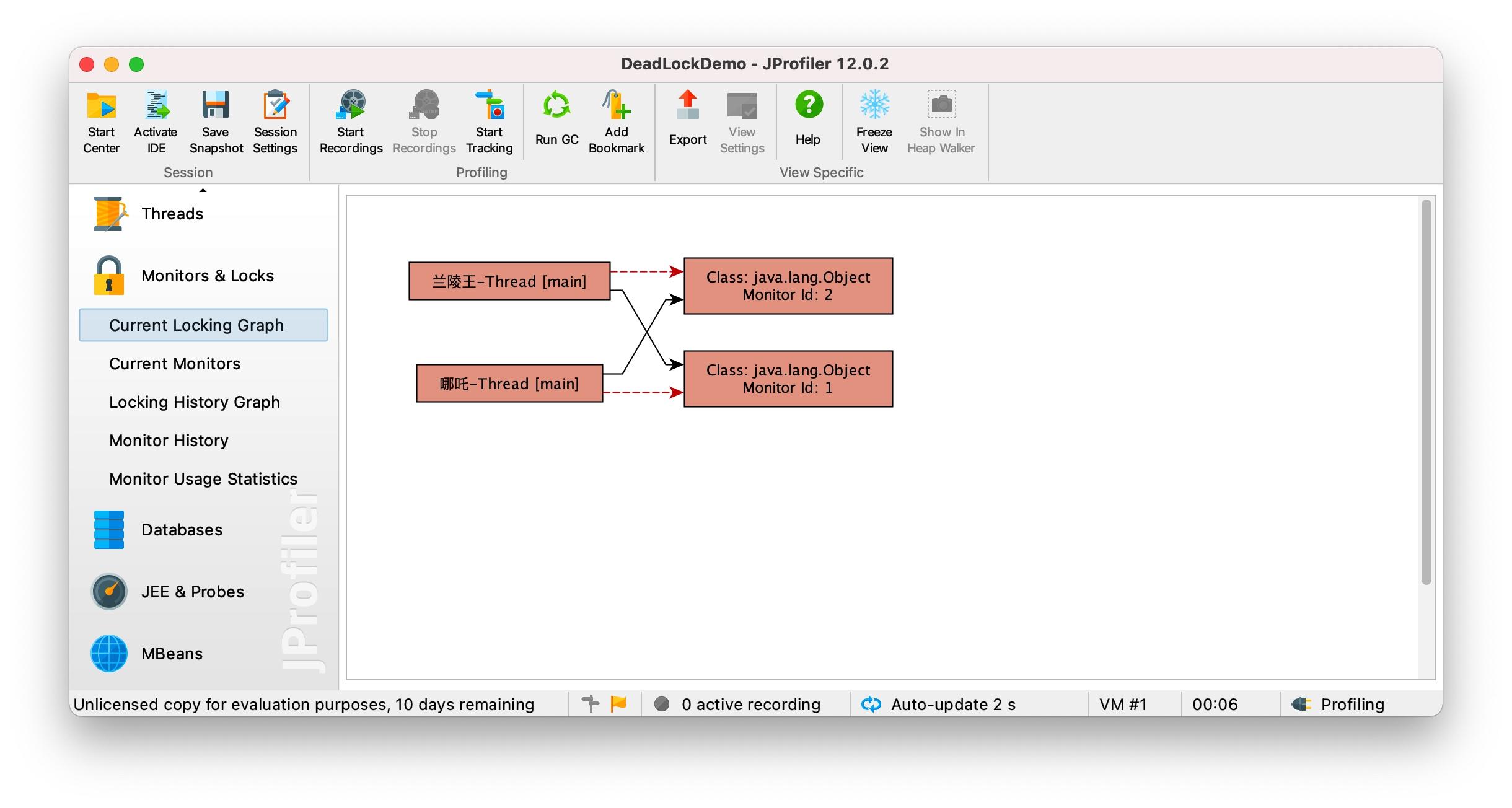
Task: Click the Profiling plug icon in status bar
Action: pyautogui.click(x=1301, y=704)
